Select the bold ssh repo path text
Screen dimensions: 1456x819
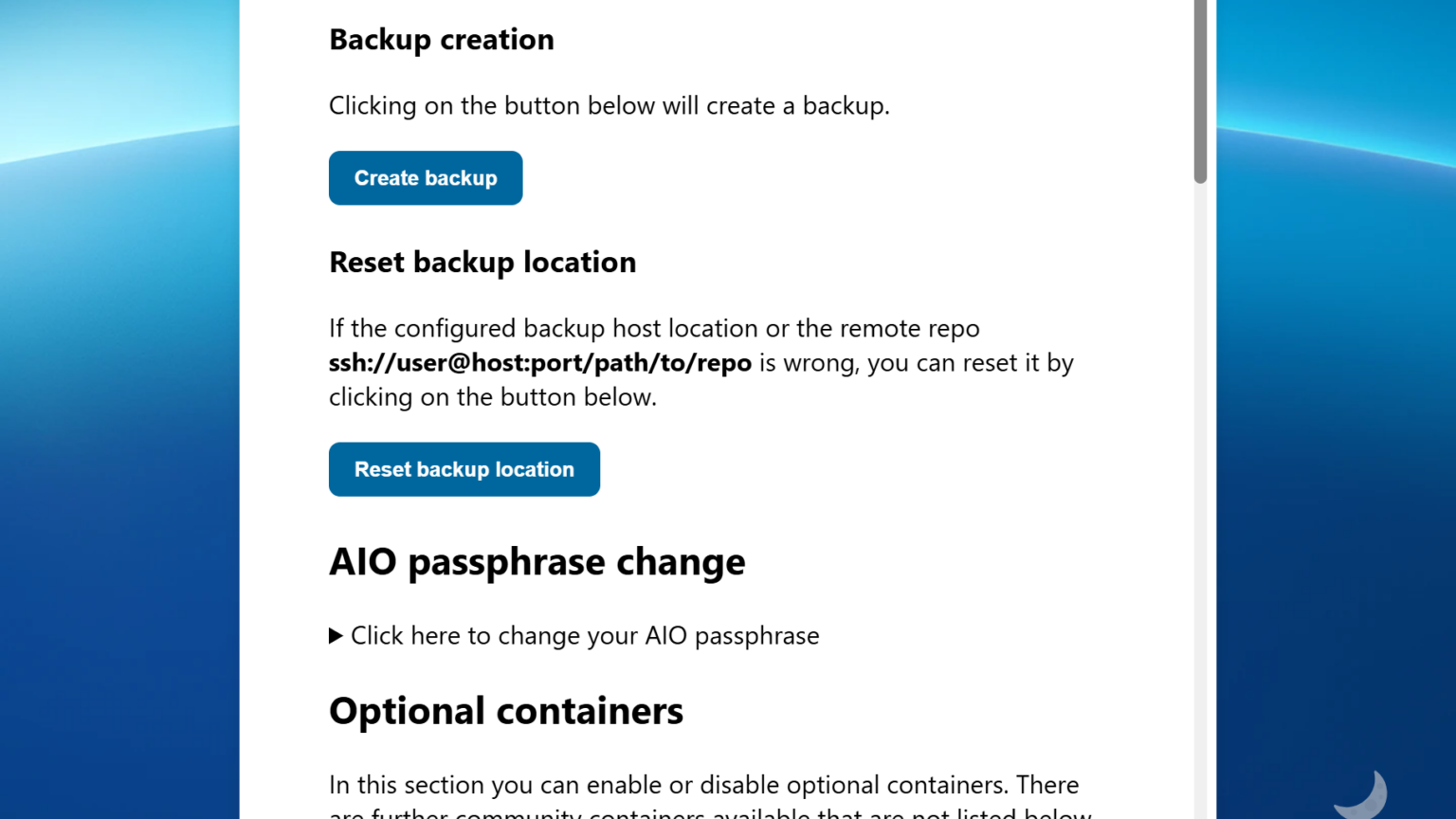(x=539, y=362)
